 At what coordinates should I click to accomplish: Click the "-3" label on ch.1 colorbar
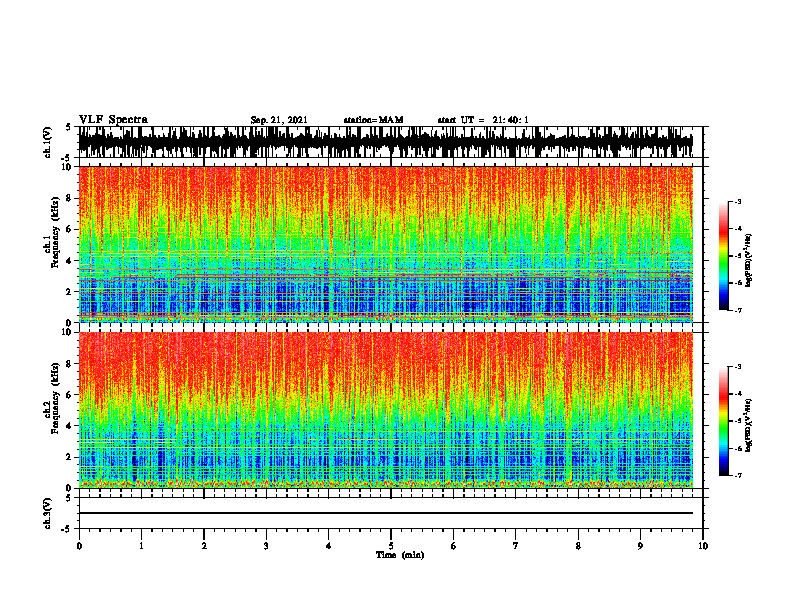737,201
